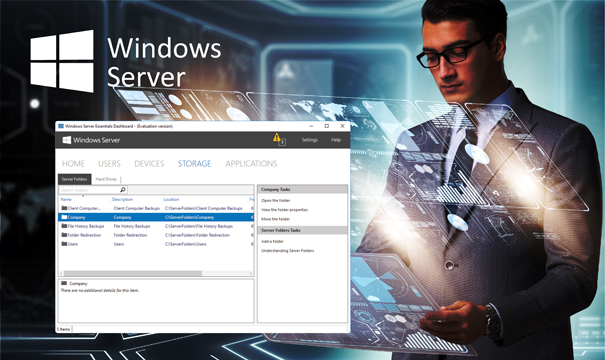Select the Server Folders sub-tab
The image size is (605, 360).
74,179
